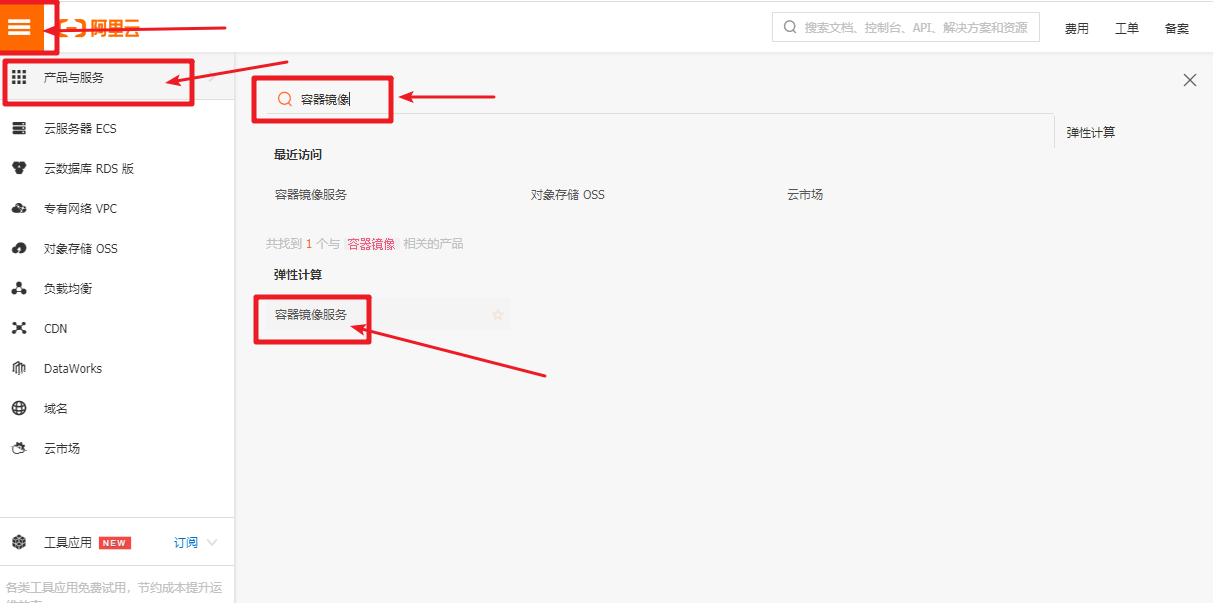The image size is (1213, 603).
Task: Favorite 容器镜像服务 with the star icon
Action: (498, 315)
